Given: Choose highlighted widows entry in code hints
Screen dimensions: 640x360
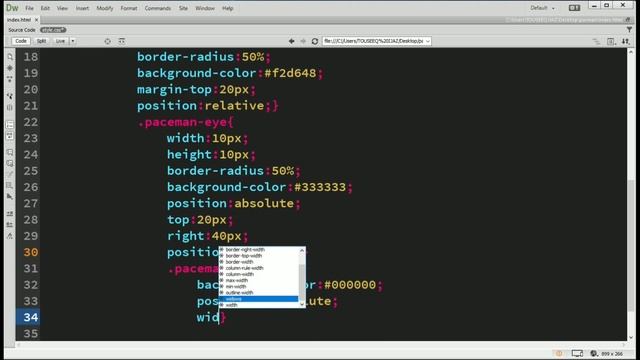Looking at the screenshot, I should (x=259, y=299).
